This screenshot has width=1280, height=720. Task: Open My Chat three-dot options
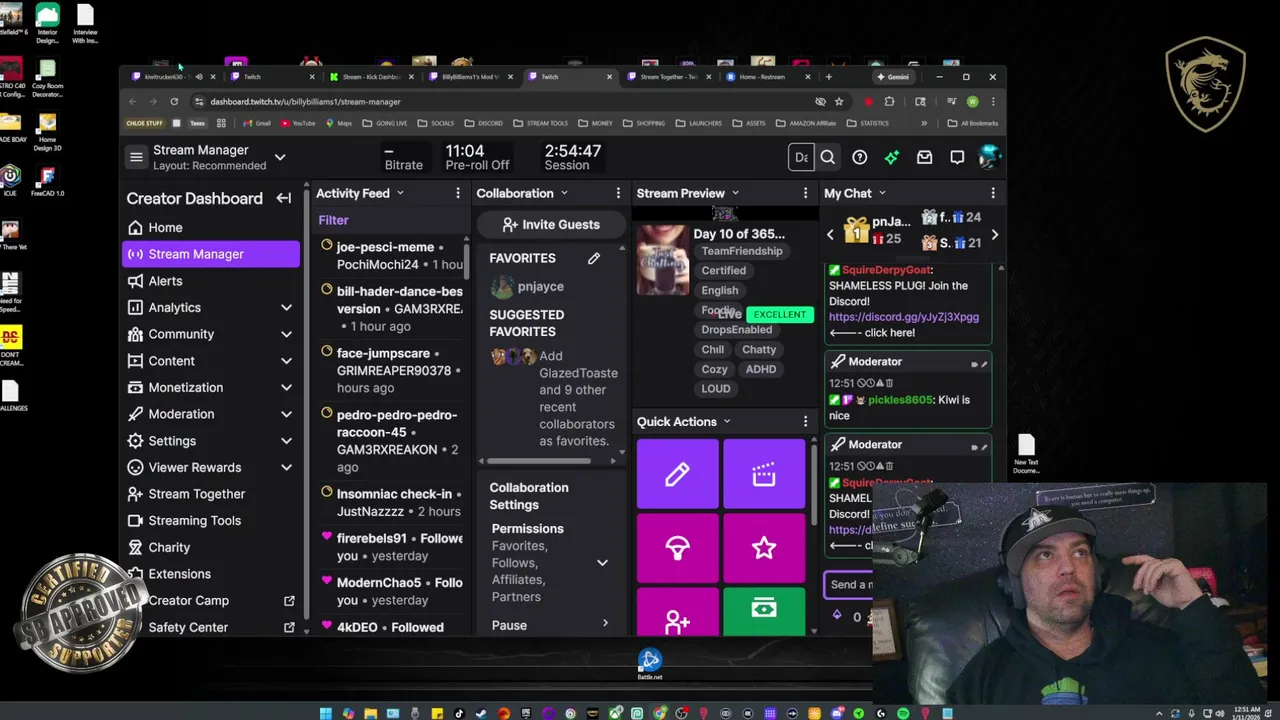pos(993,193)
